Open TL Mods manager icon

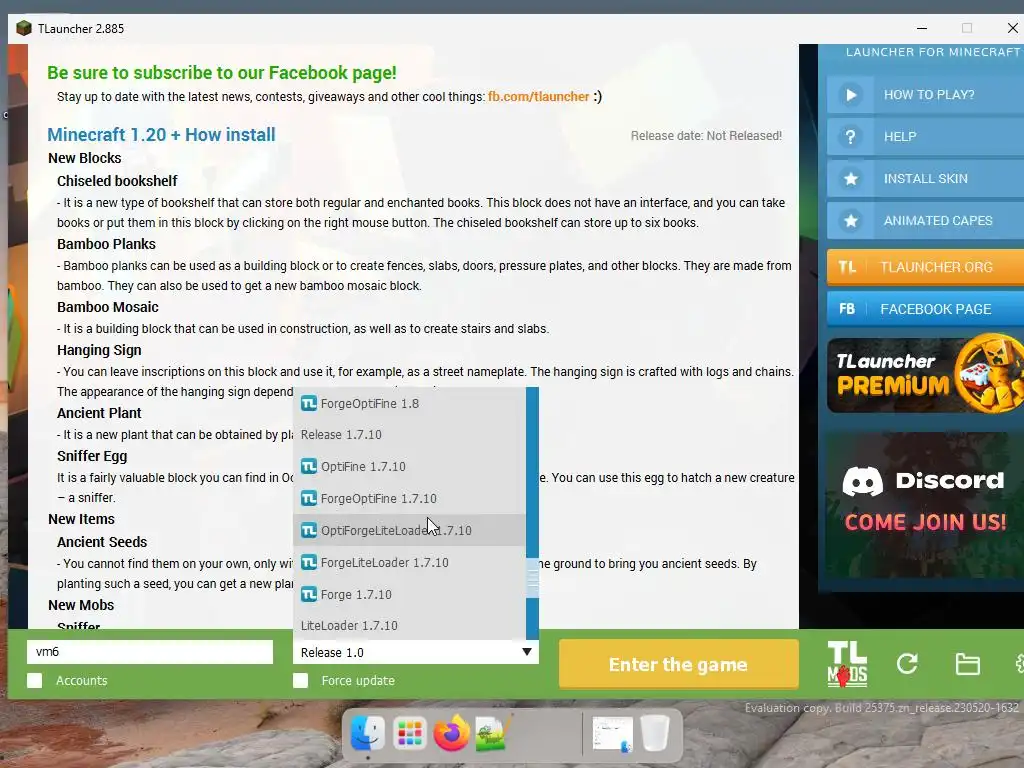pyautogui.click(x=847, y=664)
